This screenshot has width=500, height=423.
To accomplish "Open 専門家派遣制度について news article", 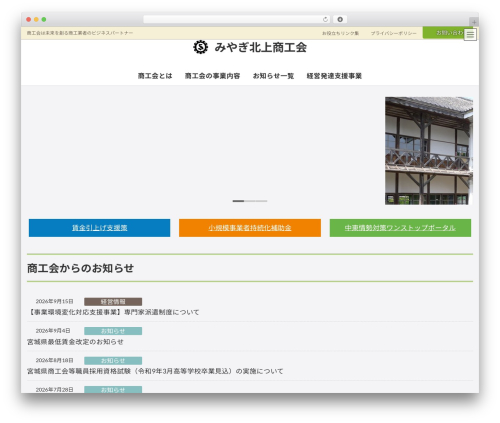I will tap(113, 312).
